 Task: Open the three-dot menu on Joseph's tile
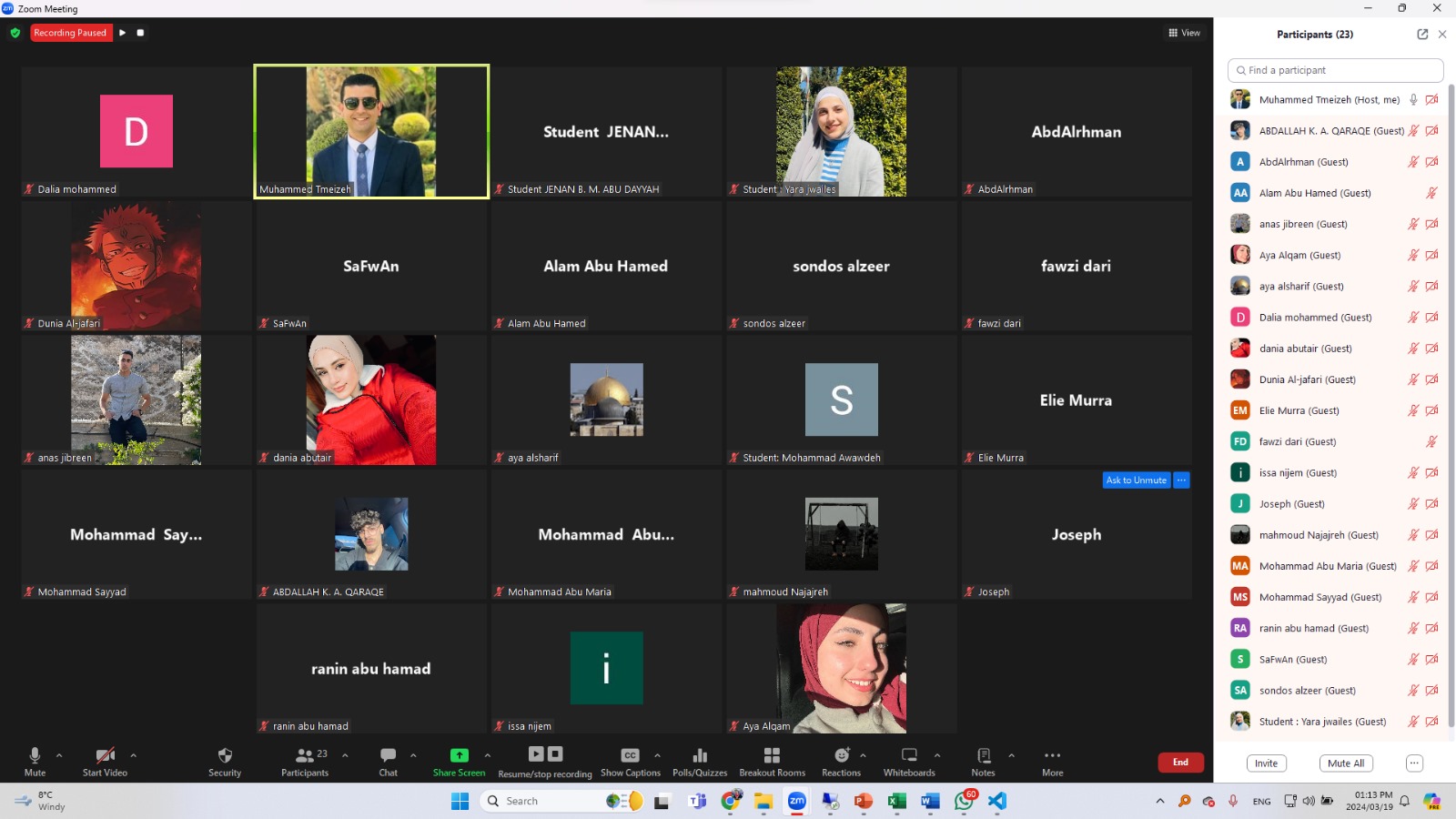(1181, 480)
